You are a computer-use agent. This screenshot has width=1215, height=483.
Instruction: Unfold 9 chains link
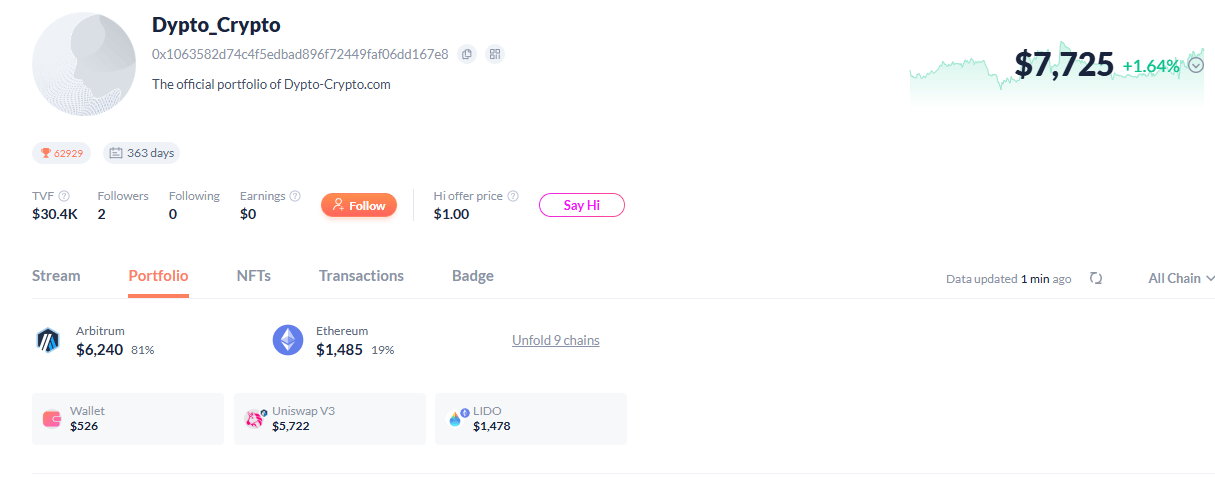pos(556,340)
